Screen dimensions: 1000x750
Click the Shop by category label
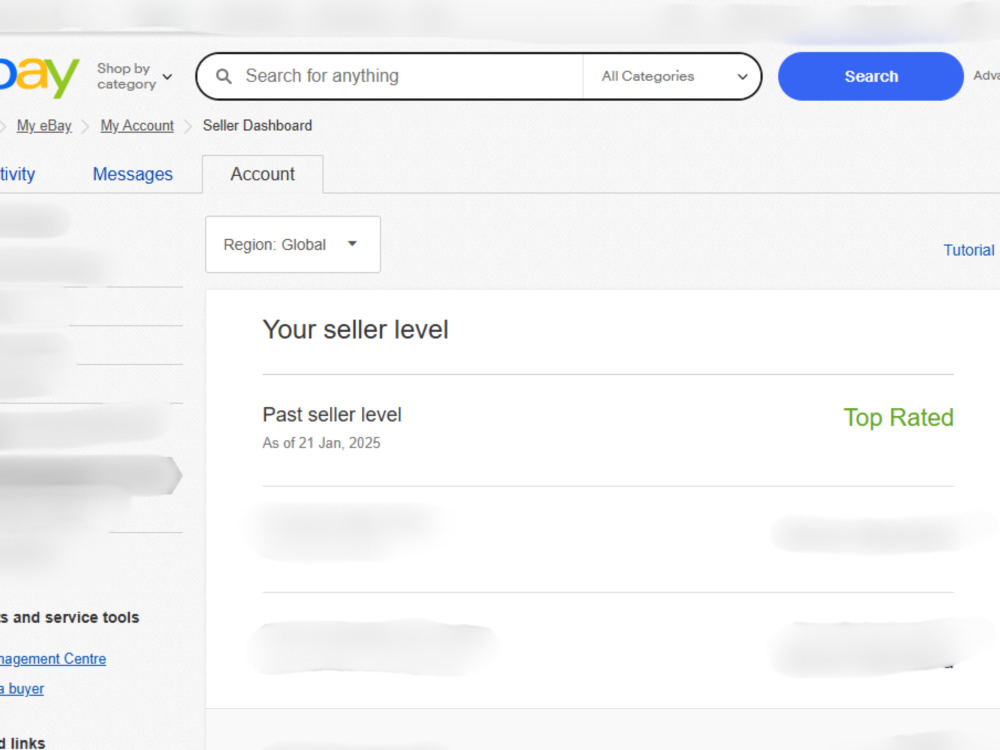(x=126, y=76)
